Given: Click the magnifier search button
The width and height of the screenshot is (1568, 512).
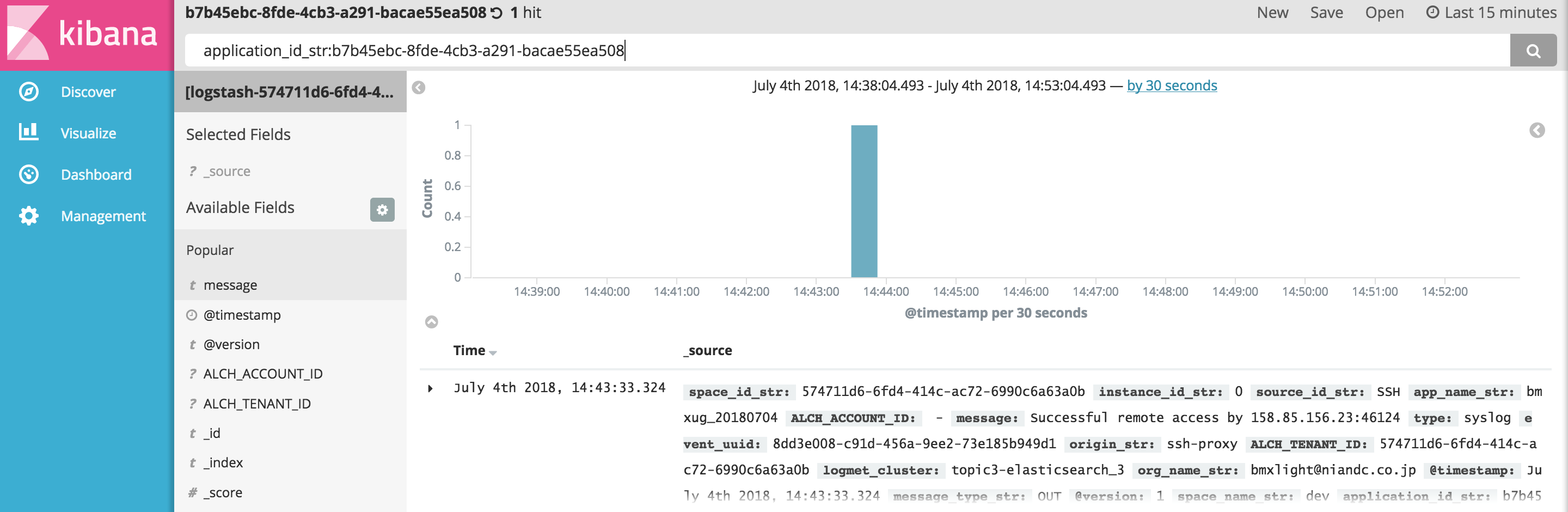Looking at the screenshot, I should point(1533,51).
